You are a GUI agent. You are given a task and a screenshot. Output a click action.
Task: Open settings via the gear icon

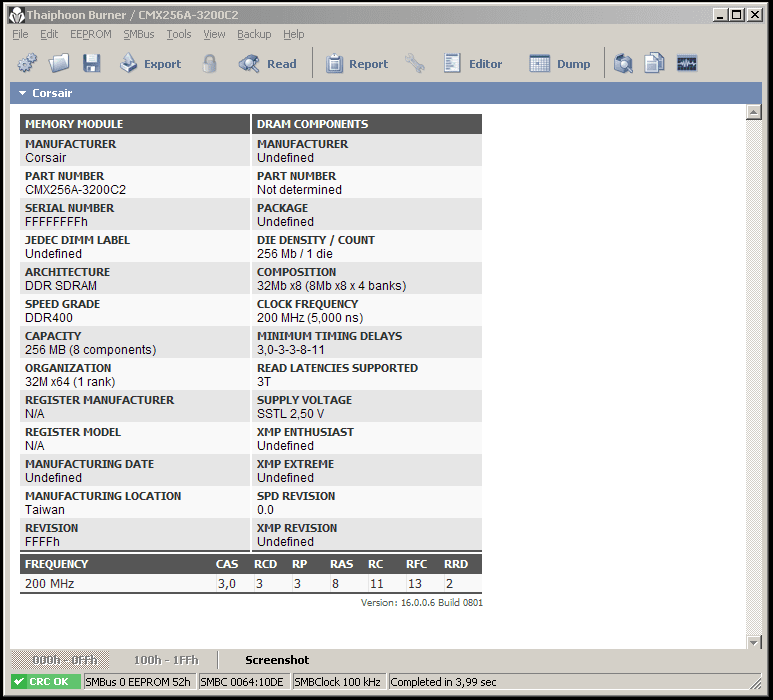pyautogui.click(x=27, y=64)
